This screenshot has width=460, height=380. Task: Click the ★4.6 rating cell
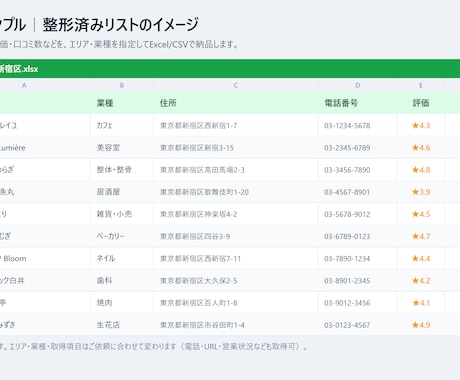[421, 148]
